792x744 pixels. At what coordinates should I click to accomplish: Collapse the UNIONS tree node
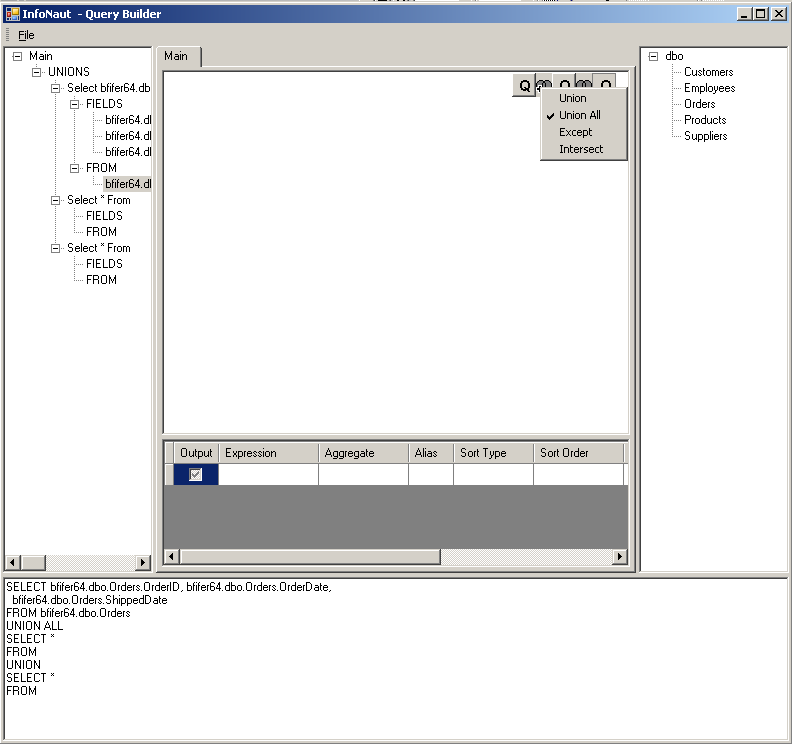pos(37,72)
